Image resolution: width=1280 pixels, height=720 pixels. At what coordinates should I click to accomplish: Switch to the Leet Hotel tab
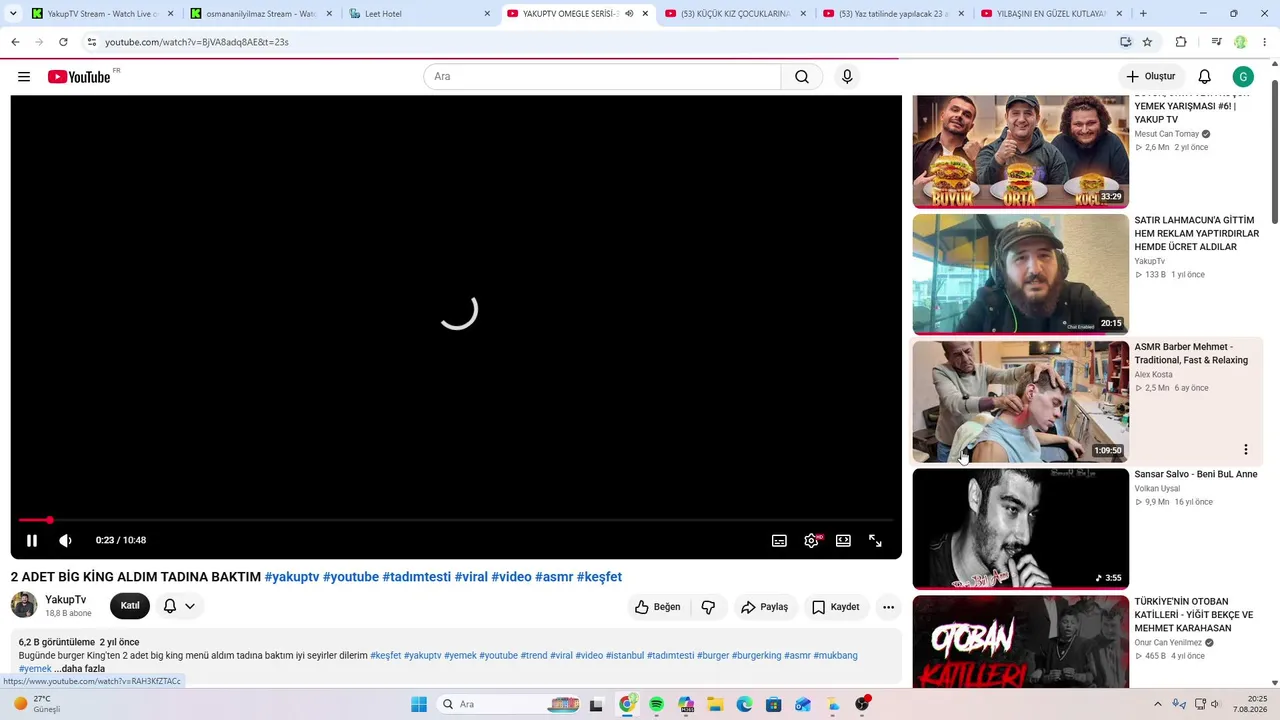(420, 14)
